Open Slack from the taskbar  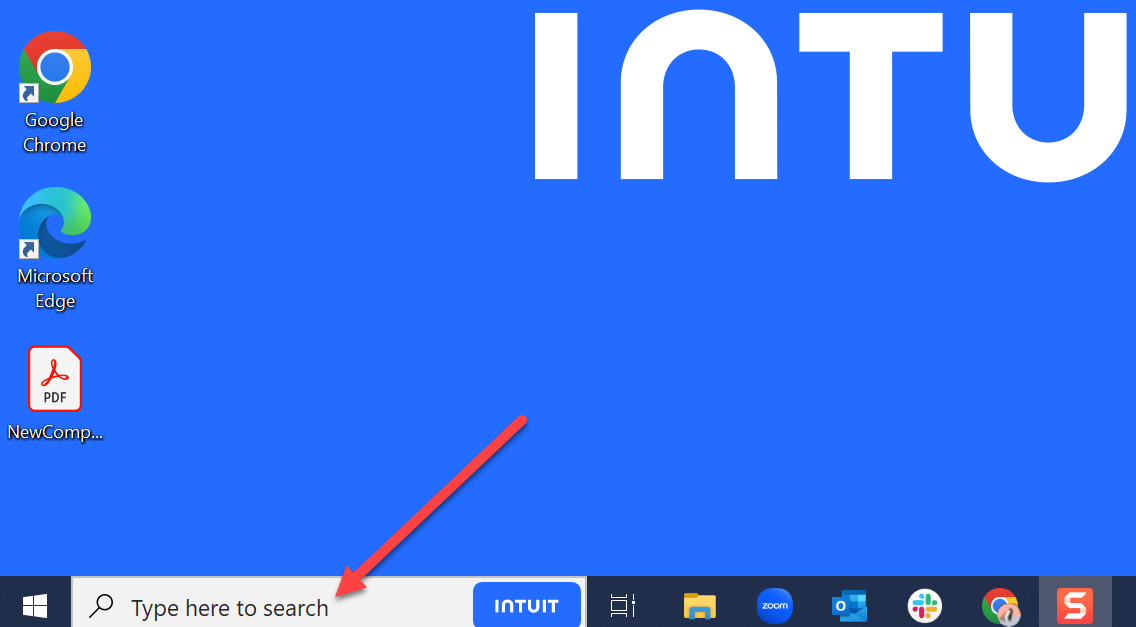pyautogui.click(x=925, y=605)
